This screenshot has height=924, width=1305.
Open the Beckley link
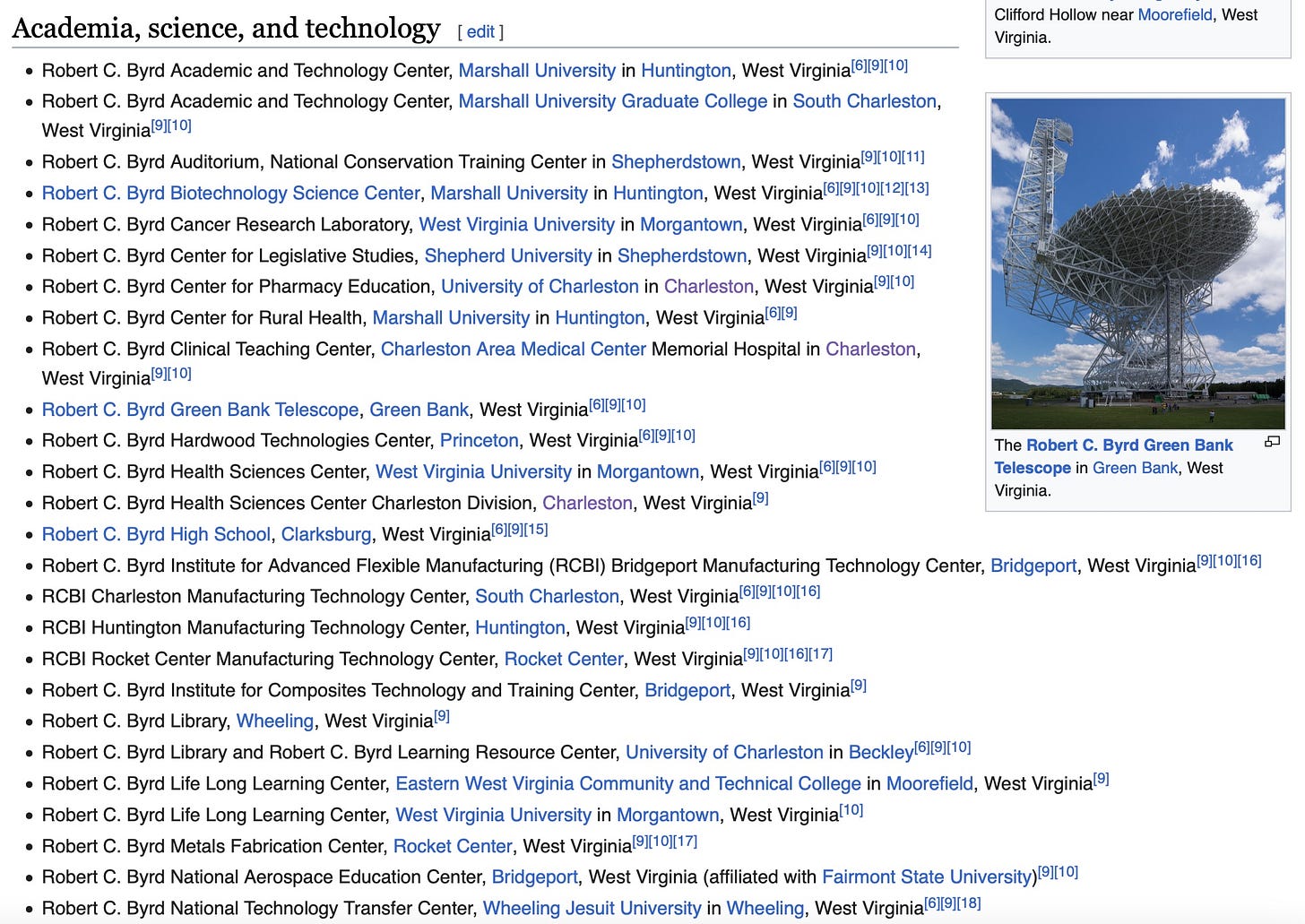881,753
